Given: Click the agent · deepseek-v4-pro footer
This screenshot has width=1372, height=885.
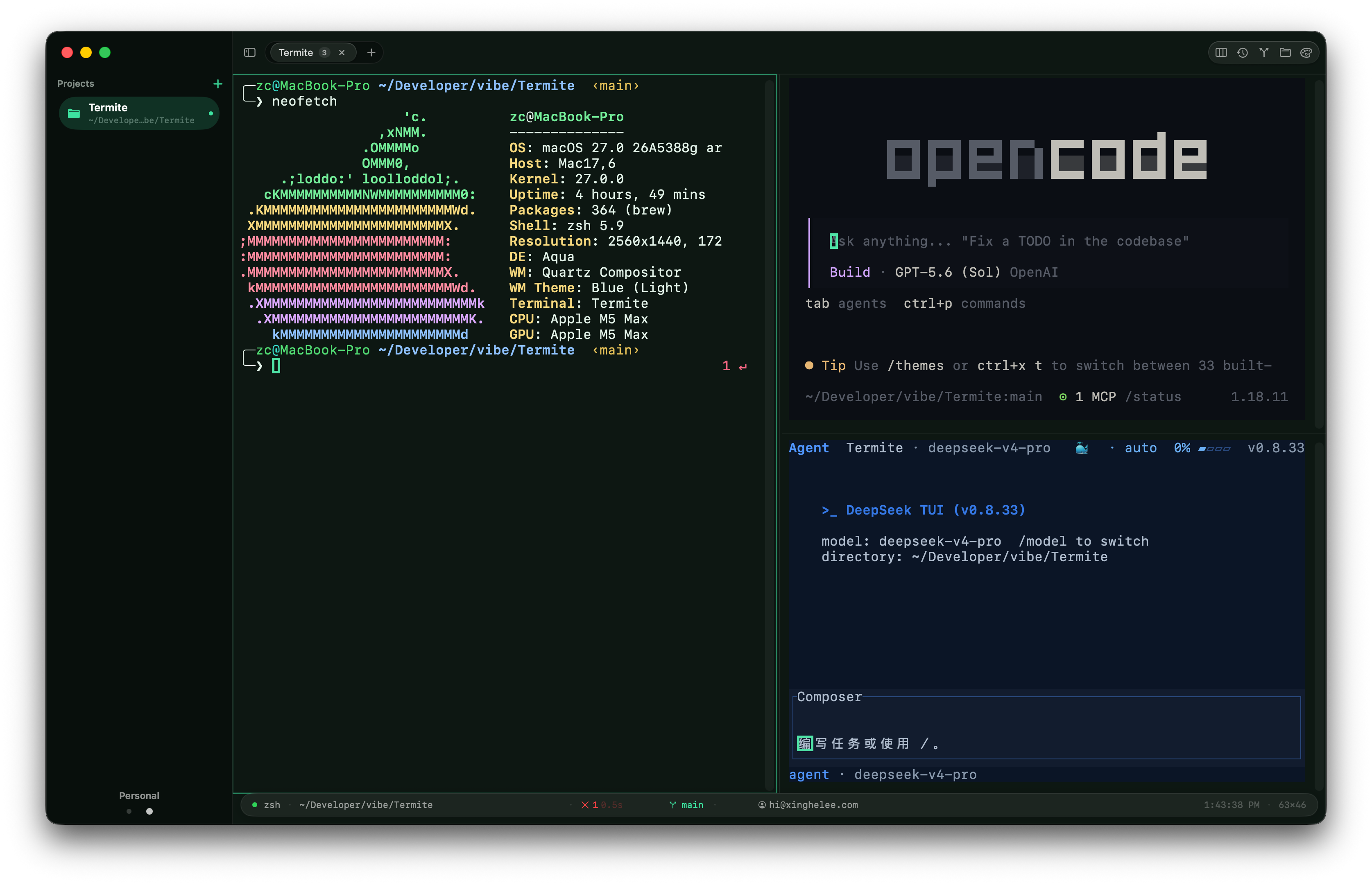Looking at the screenshot, I should click(882, 774).
